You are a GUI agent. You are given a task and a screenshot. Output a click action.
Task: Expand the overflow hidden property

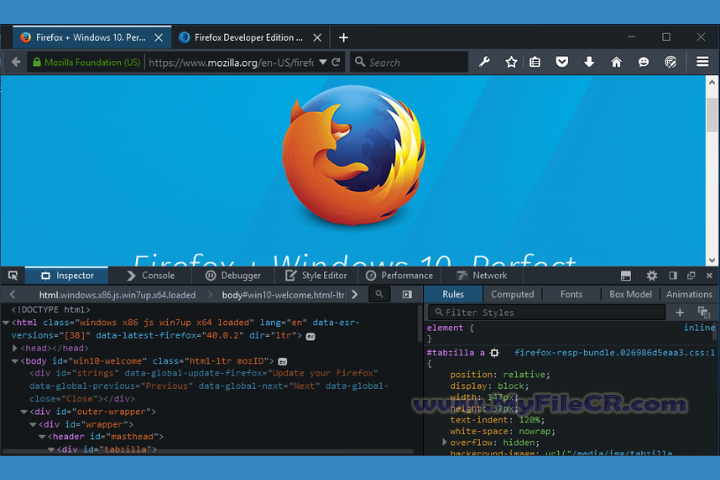click(x=444, y=442)
